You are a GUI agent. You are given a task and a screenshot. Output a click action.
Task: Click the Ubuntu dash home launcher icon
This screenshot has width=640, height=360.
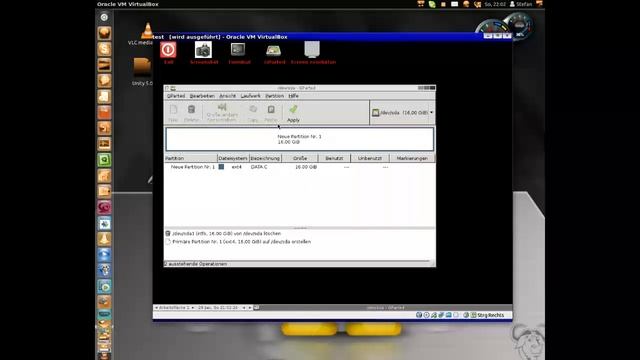(x=104, y=17)
